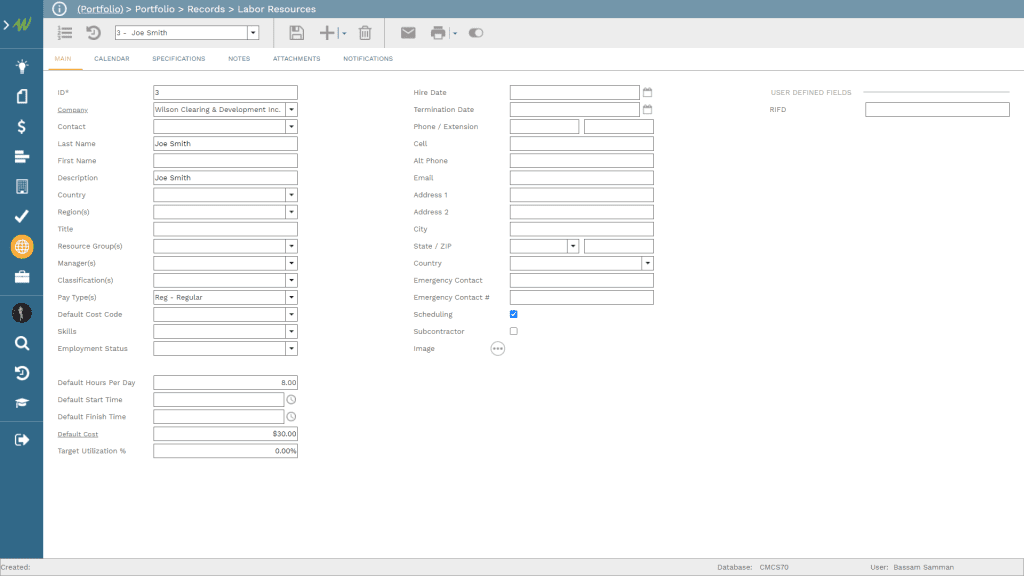Click the user avatar in sidebar
Viewport: 1024px width, 576px height.
tap(22, 313)
